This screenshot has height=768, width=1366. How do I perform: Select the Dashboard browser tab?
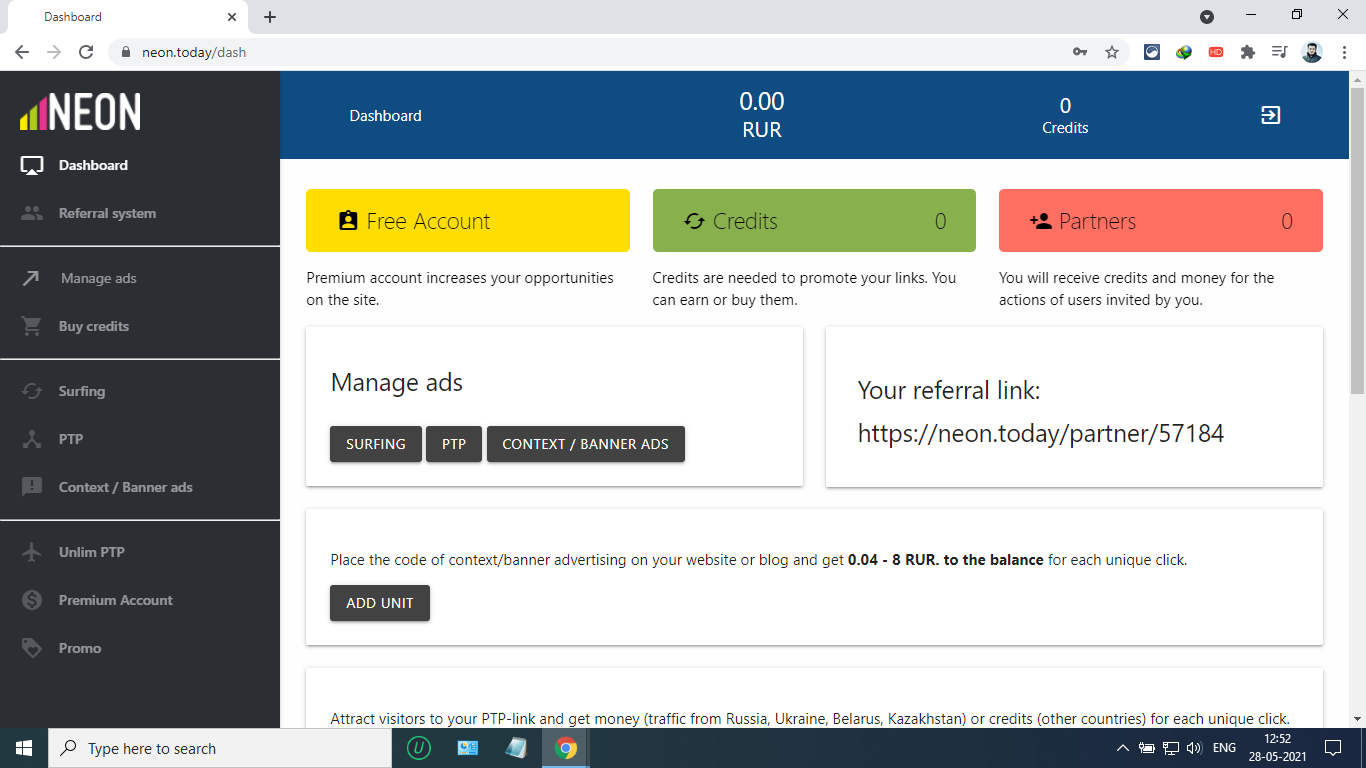coord(127,17)
